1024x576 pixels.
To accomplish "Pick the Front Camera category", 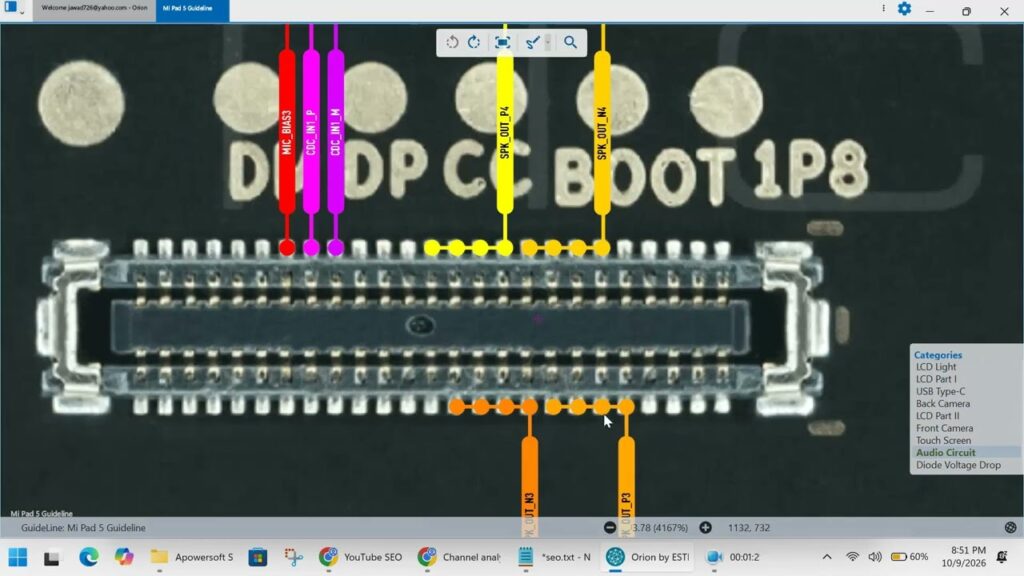I will [x=944, y=428].
